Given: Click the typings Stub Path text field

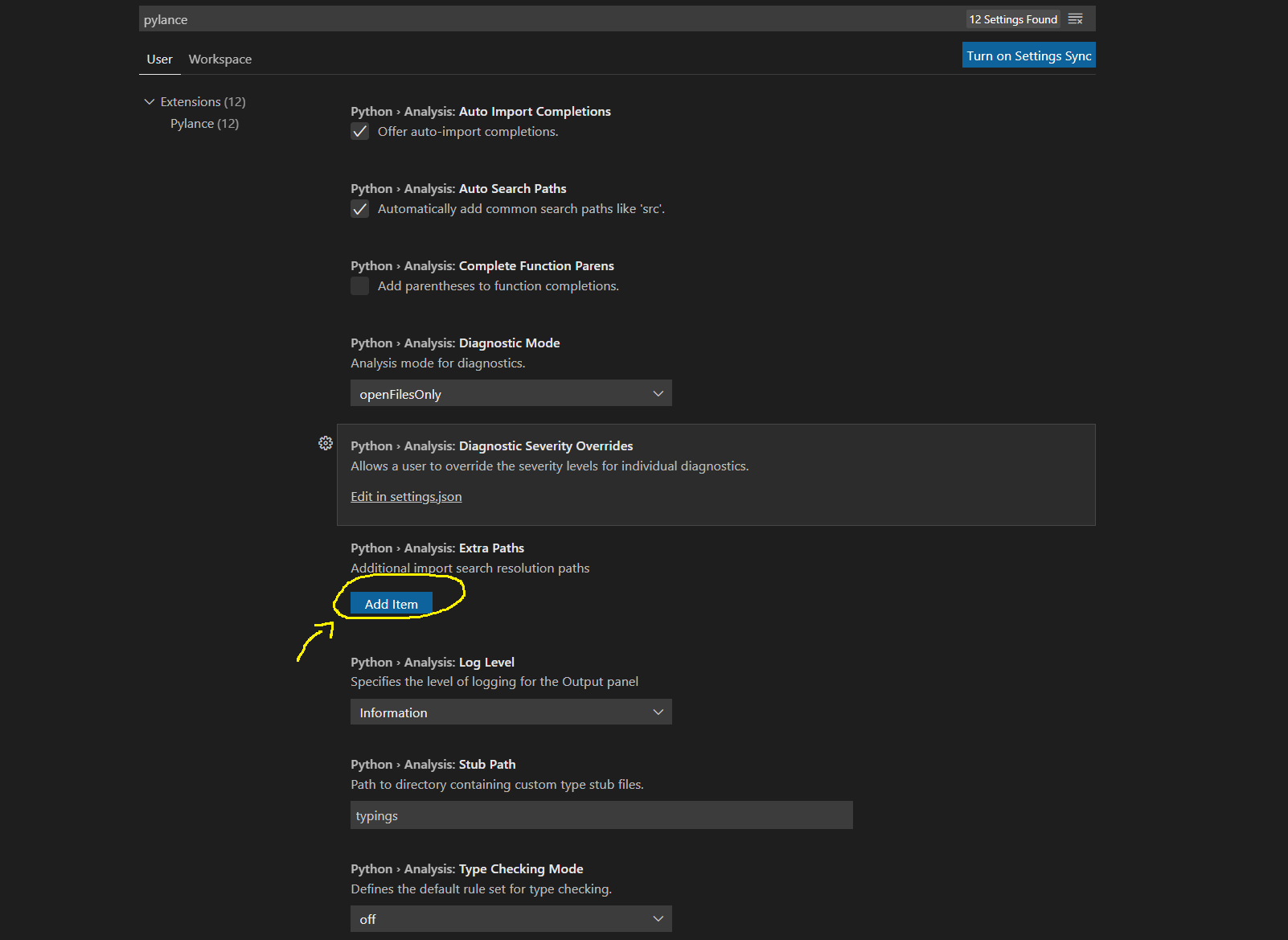Looking at the screenshot, I should pos(601,815).
